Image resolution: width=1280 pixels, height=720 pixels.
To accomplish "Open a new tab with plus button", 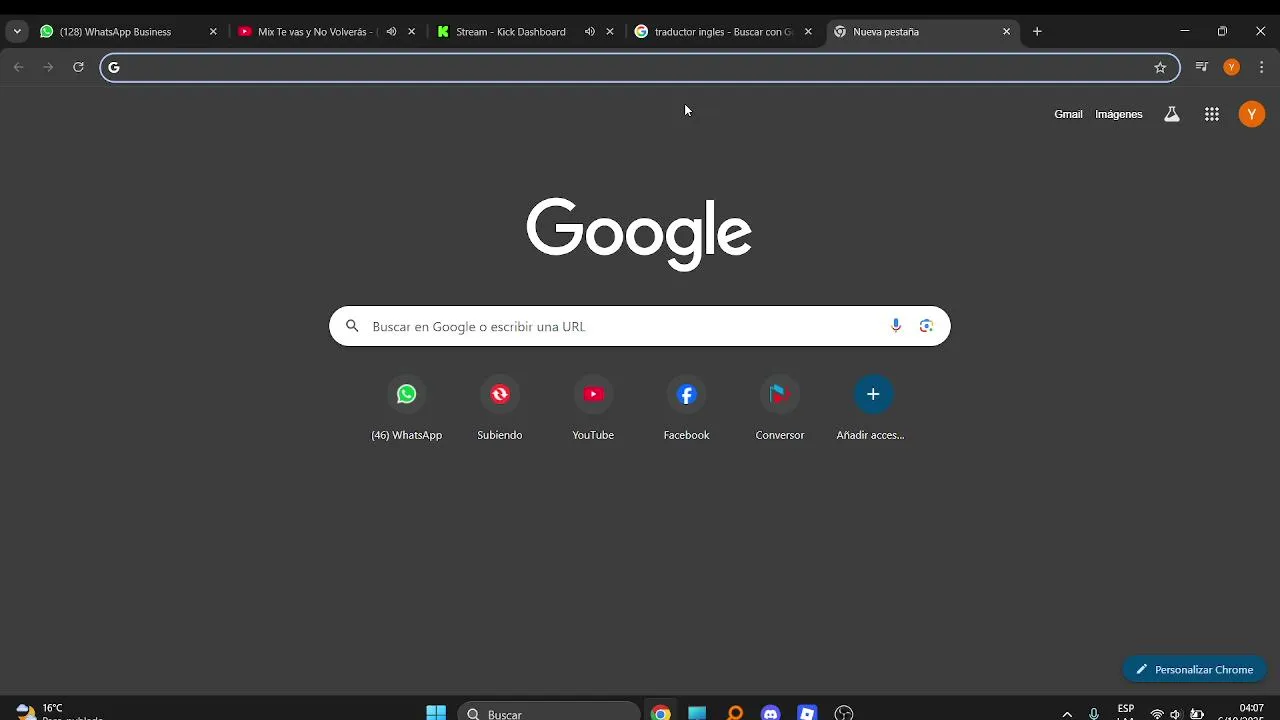I will click(1037, 32).
